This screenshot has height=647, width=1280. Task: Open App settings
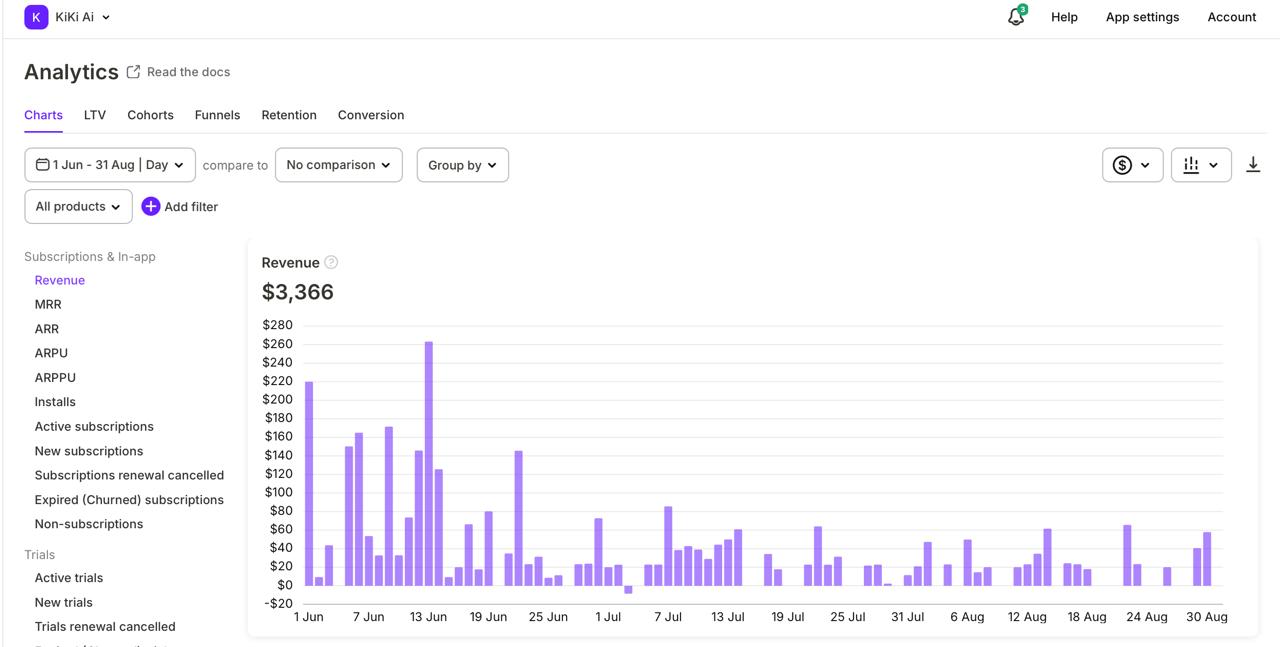click(1142, 17)
